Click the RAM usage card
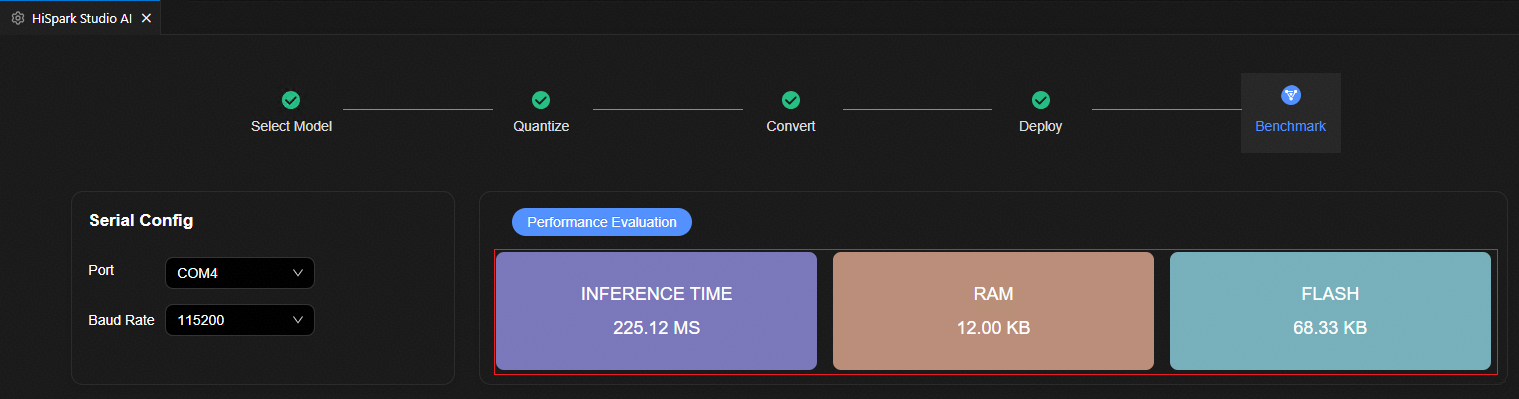Image resolution: width=1519 pixels, height=399 pixels. 993,311
